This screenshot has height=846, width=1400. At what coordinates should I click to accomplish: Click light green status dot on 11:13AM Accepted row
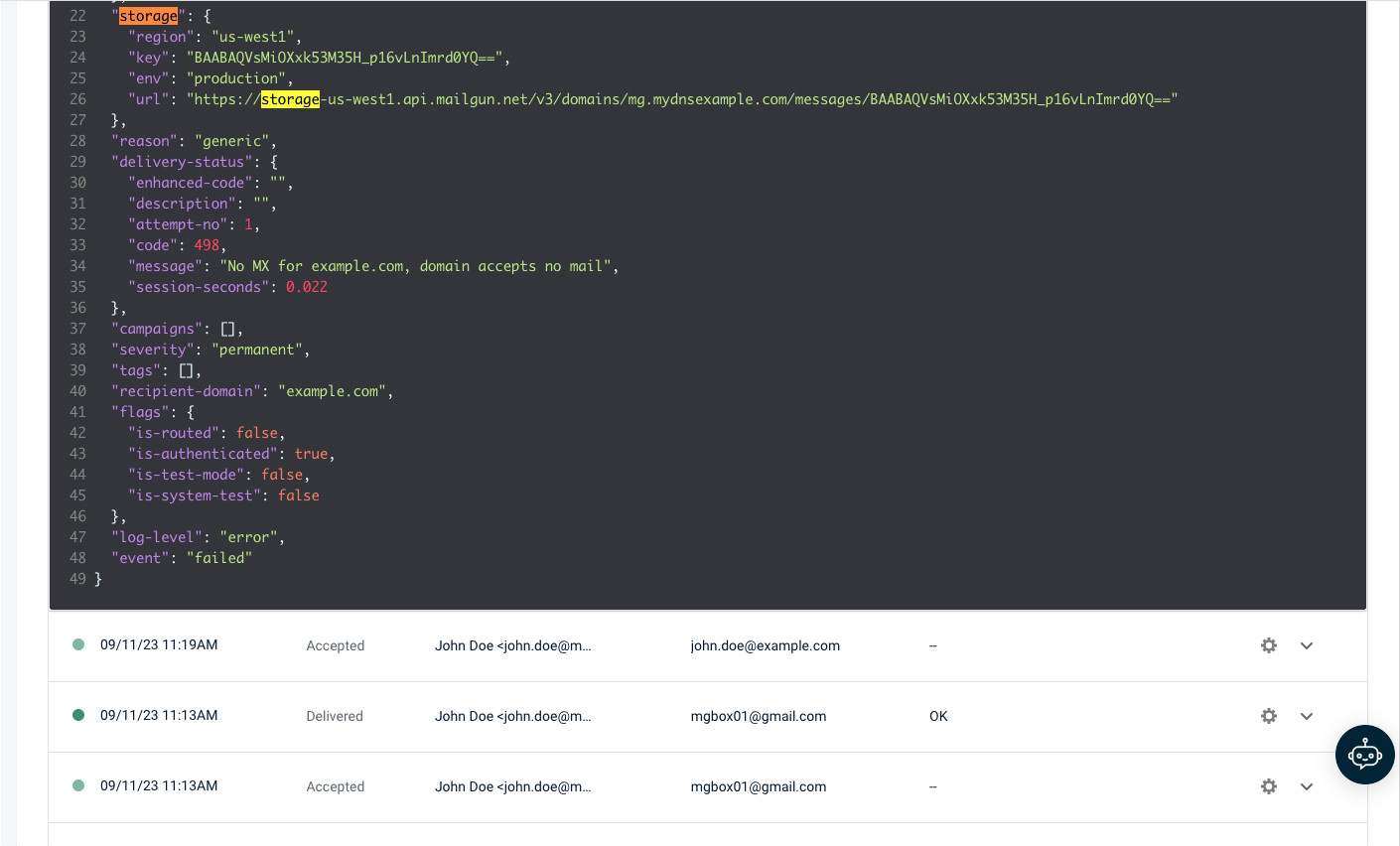[x=78, y=785]
